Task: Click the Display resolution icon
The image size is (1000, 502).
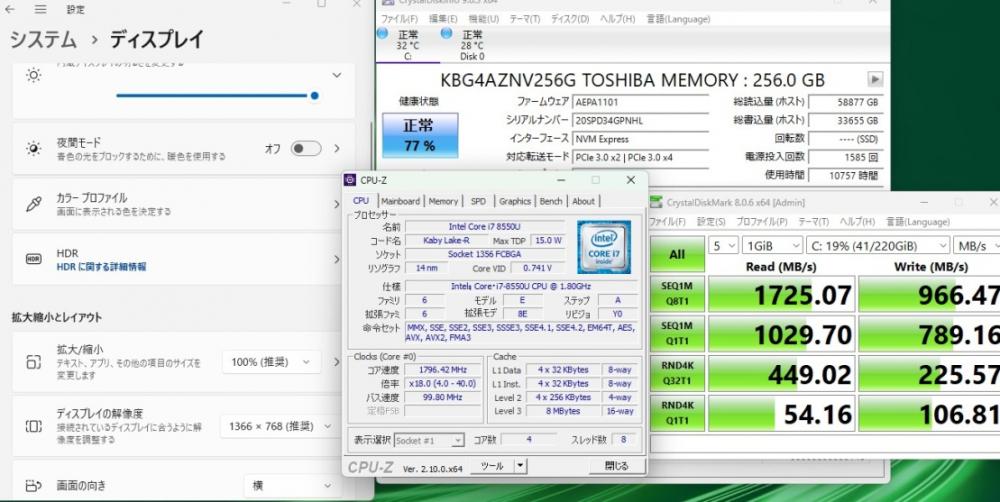Action: [x=34, y=426]
